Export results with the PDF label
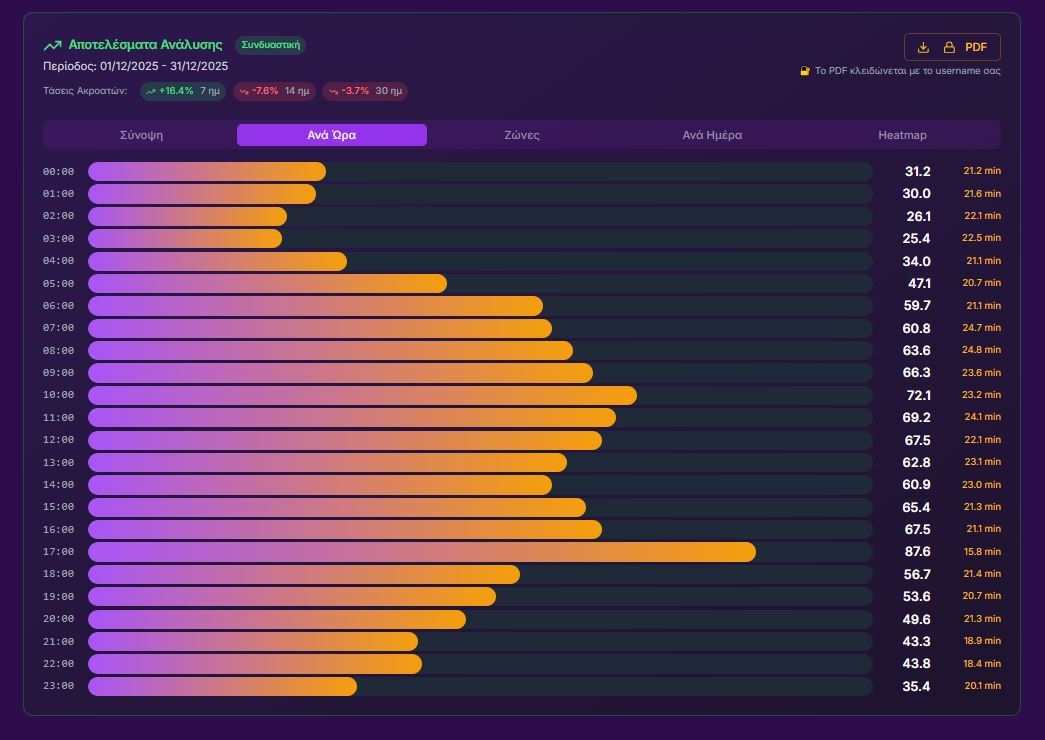1045x740 pixels. [976, 48]
